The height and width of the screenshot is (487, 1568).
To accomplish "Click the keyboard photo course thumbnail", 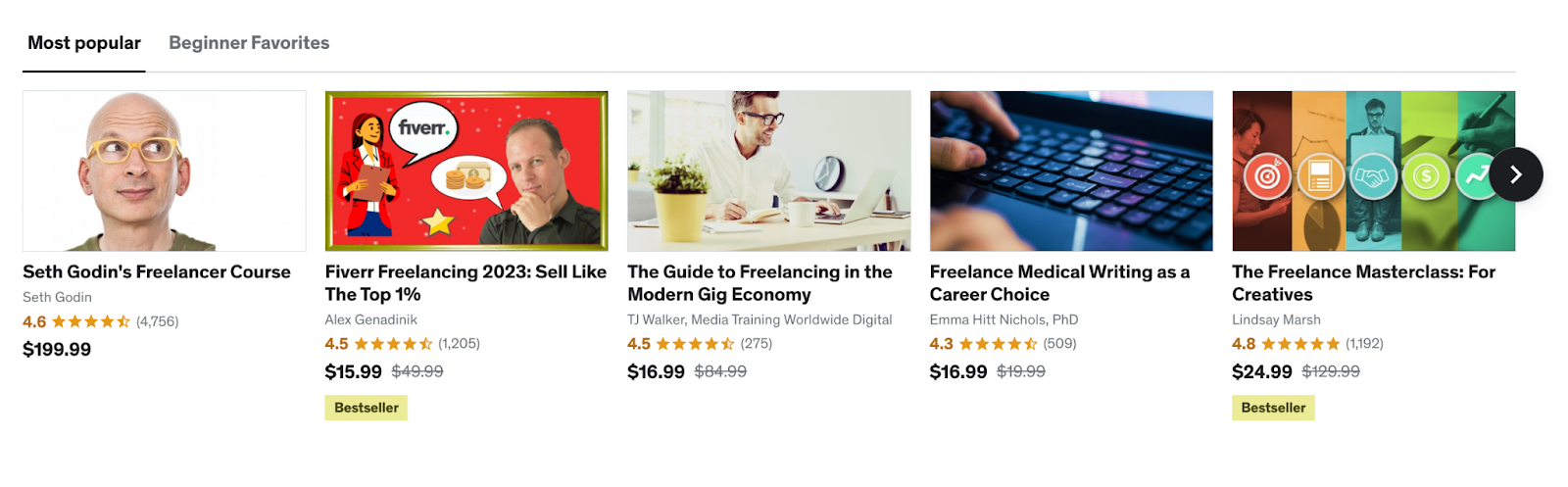I will point(1071,171).
